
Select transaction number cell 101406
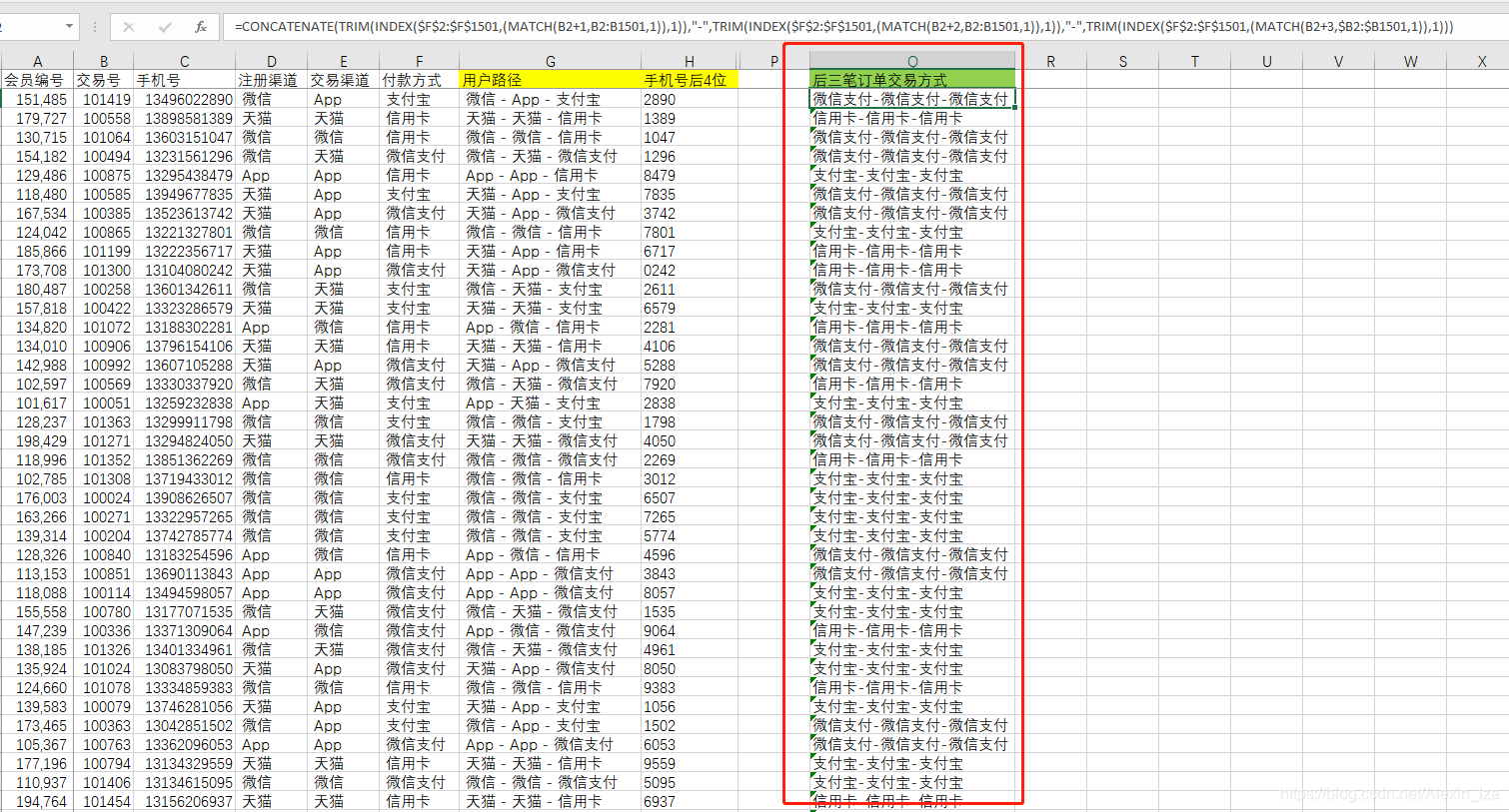click(x=104, y=782)
